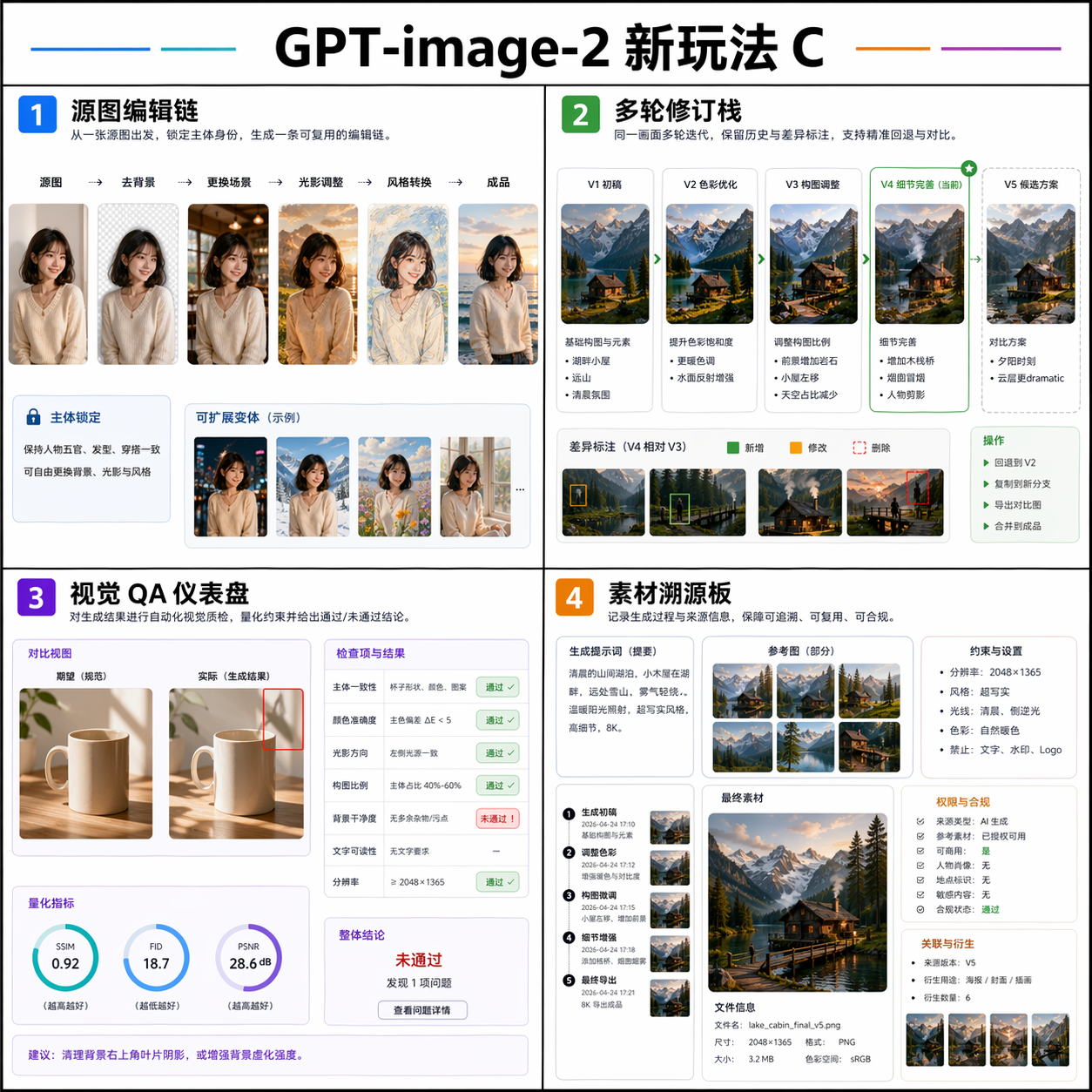Click the blue number 1 section badge
1092x1092 pixels.
point(37,114)
